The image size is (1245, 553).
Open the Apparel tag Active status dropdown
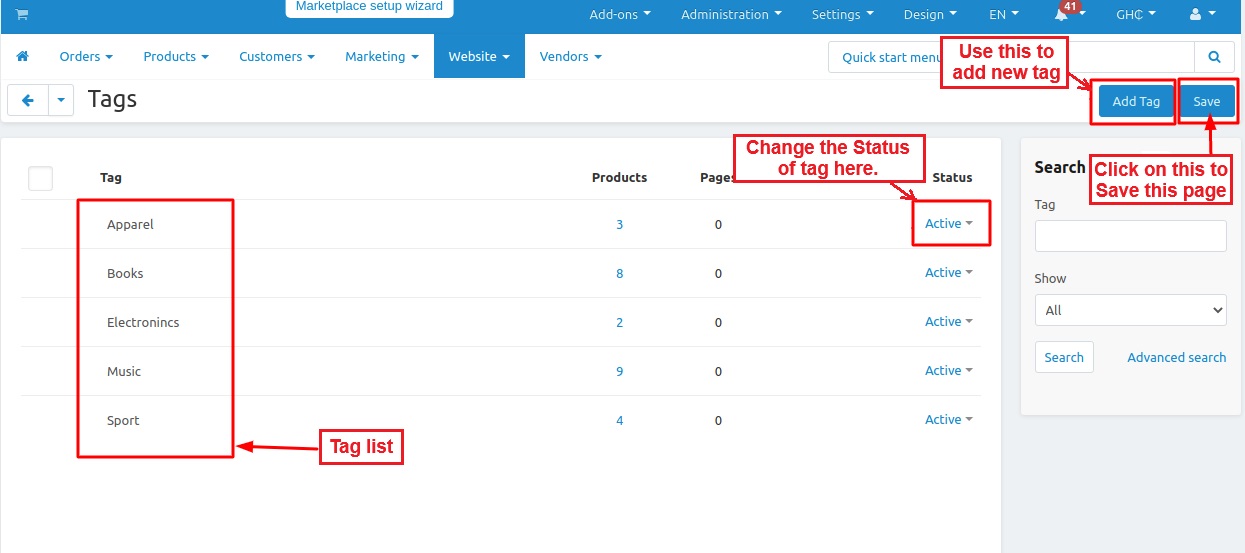tap(948, 224)
